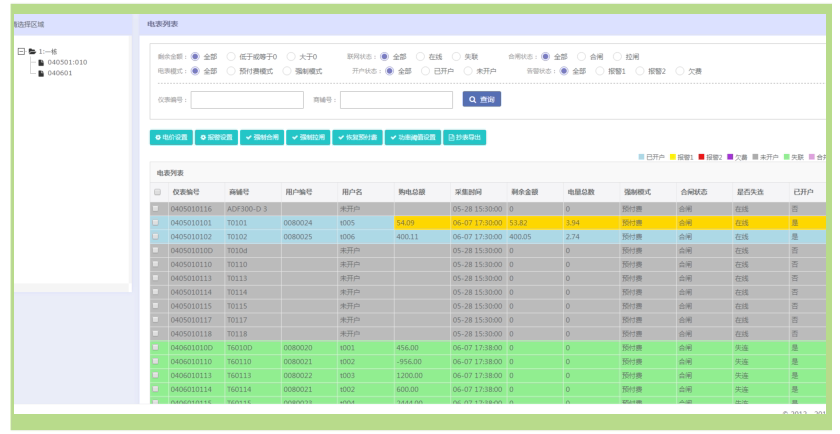Click 恢复预付费 checkmark button
Viewport: 840px width, 434px height.
[x=357, y=138]
